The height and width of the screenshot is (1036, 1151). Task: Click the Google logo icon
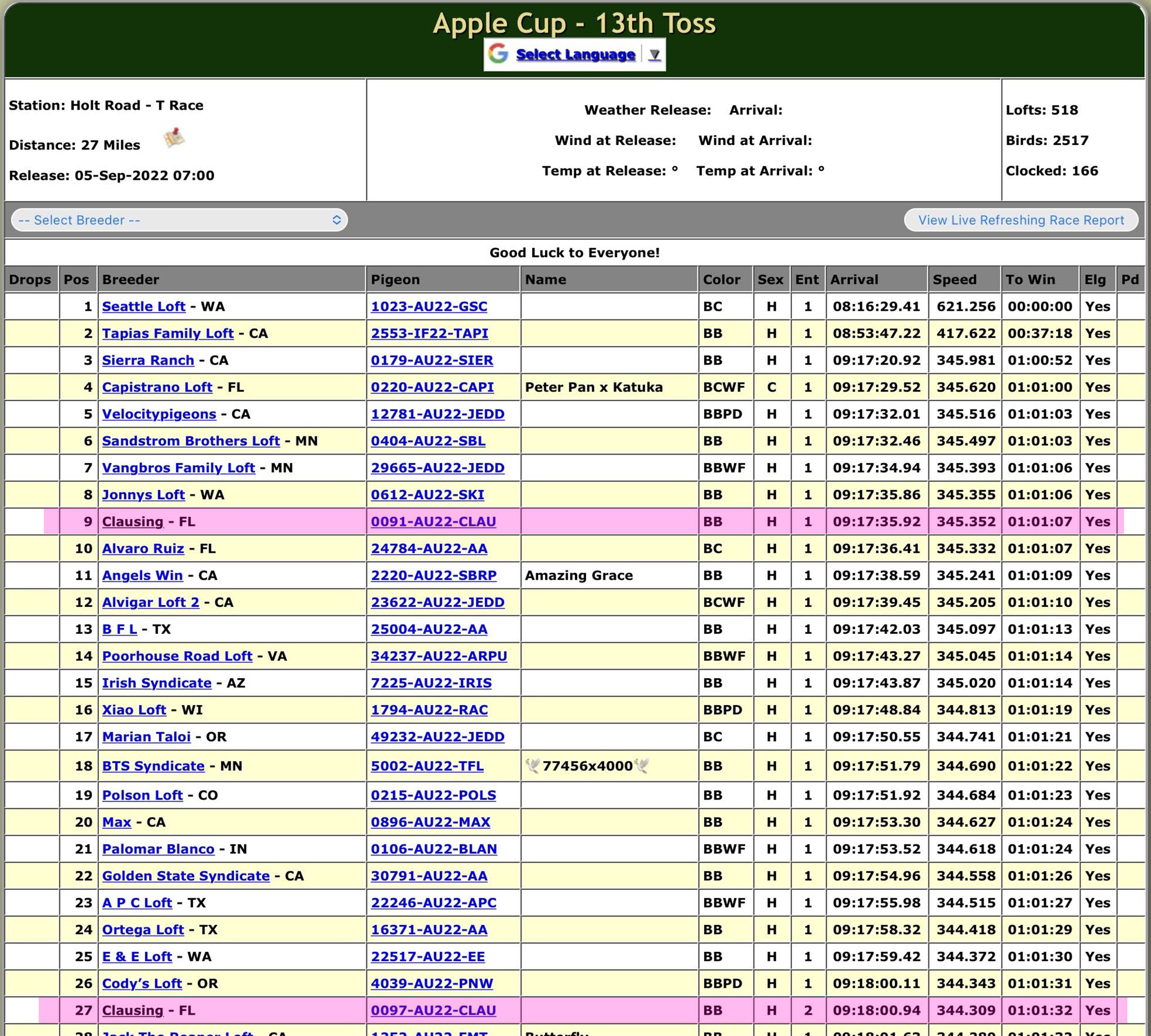(499, 54)
